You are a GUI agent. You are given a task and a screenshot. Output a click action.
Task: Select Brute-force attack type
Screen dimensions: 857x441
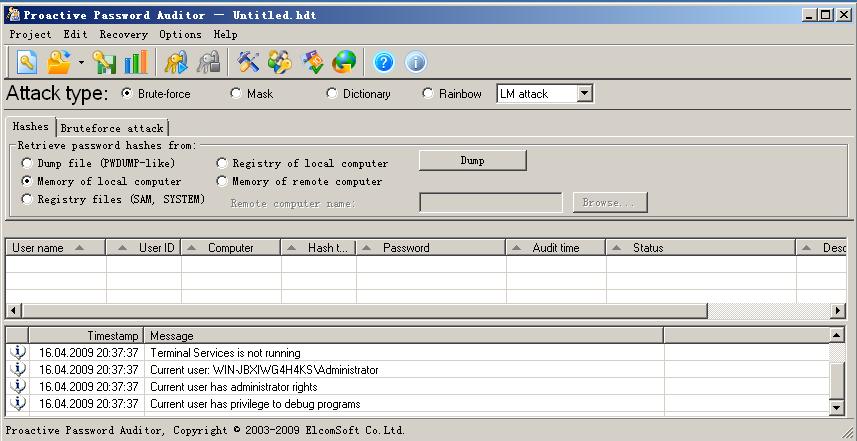[156, 94]
